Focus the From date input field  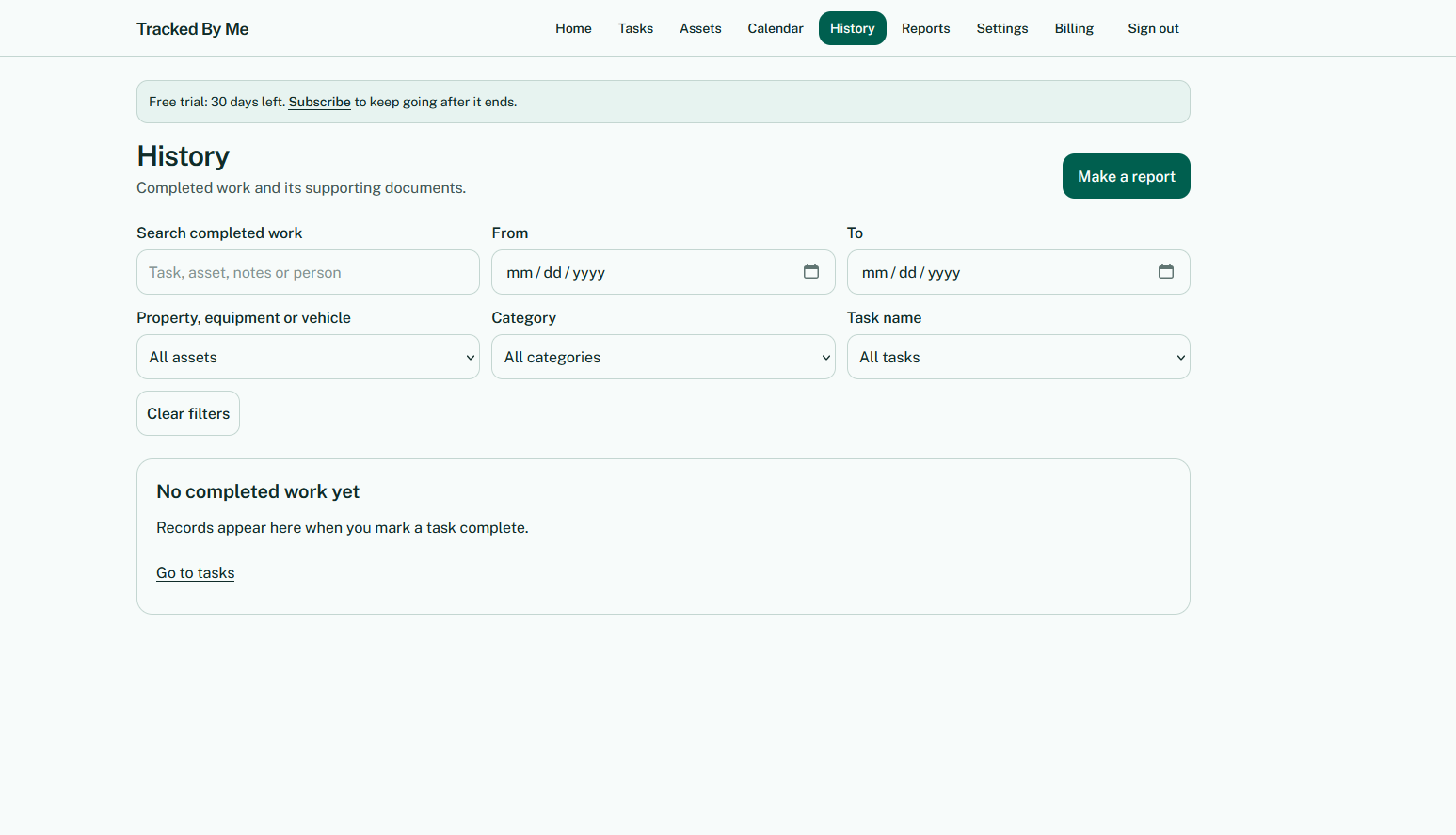pos(664,272)
